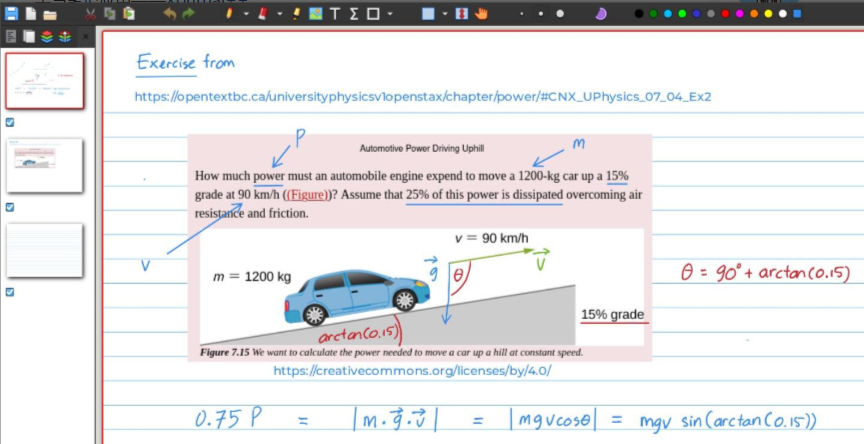Toggle the checkbox under the third page thumbnail
This screenshot has width=864, height=444.
coord(10,292)
